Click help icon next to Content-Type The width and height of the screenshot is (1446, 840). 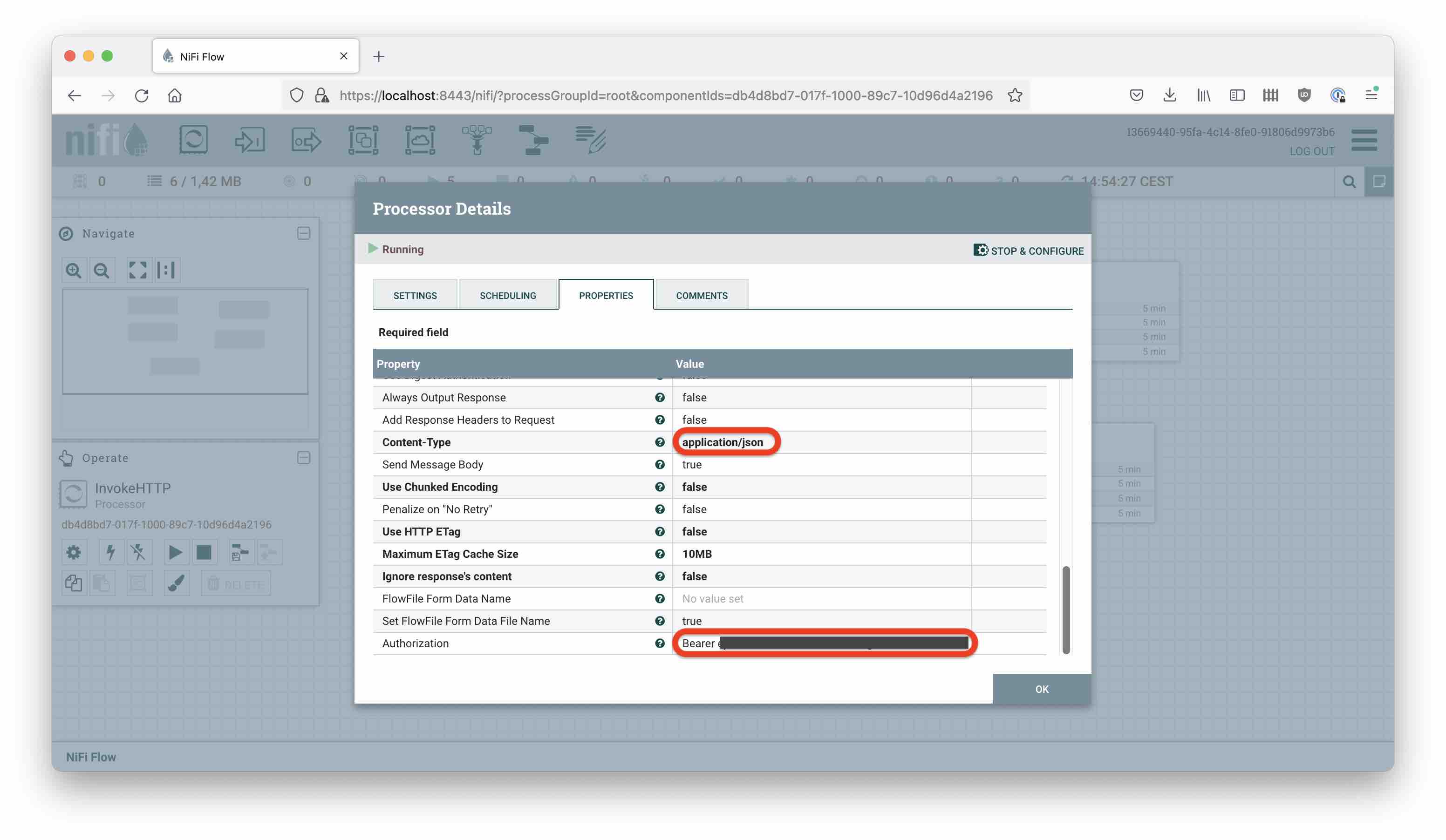pyautogui.click(x=660, y=442)
